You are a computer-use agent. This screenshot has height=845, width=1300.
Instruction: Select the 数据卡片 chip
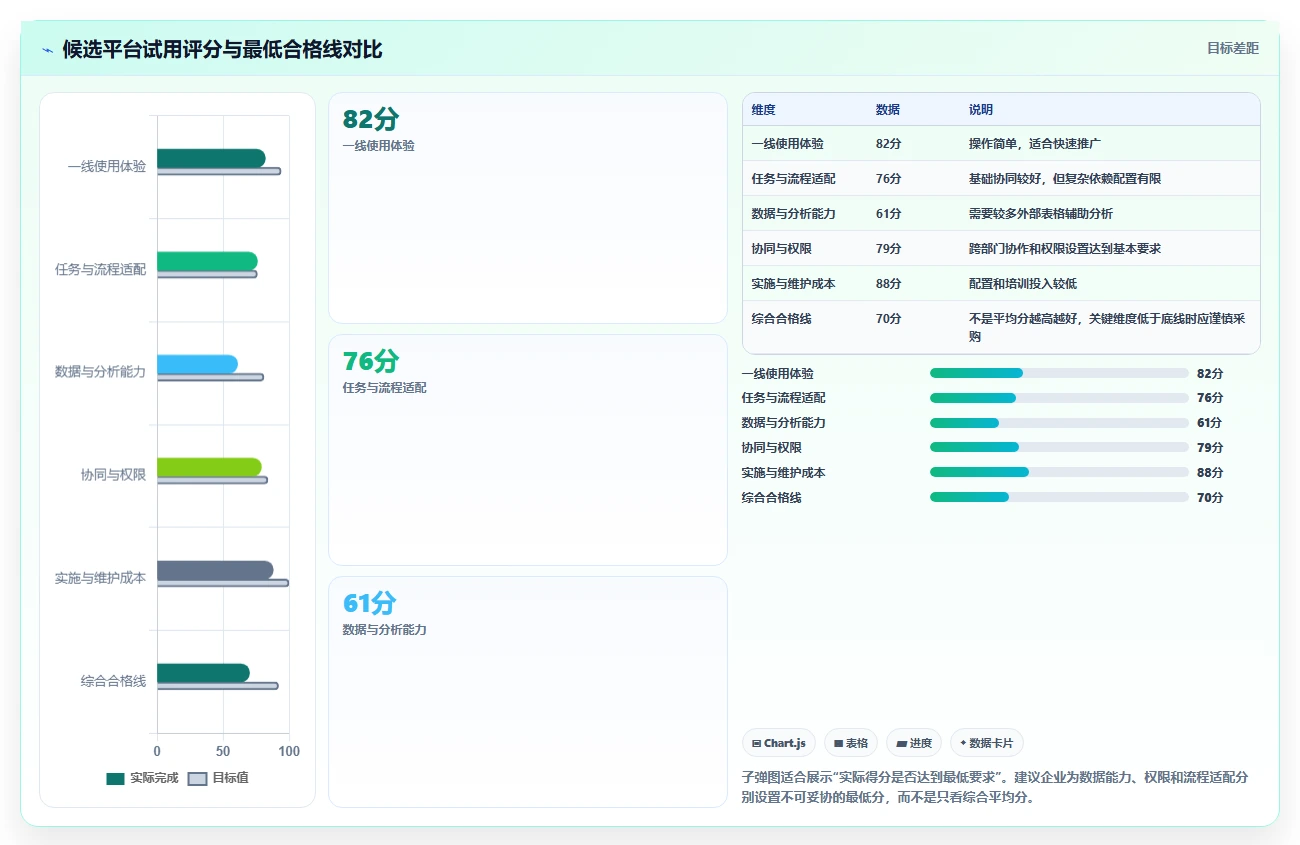(x=987, y=743)
